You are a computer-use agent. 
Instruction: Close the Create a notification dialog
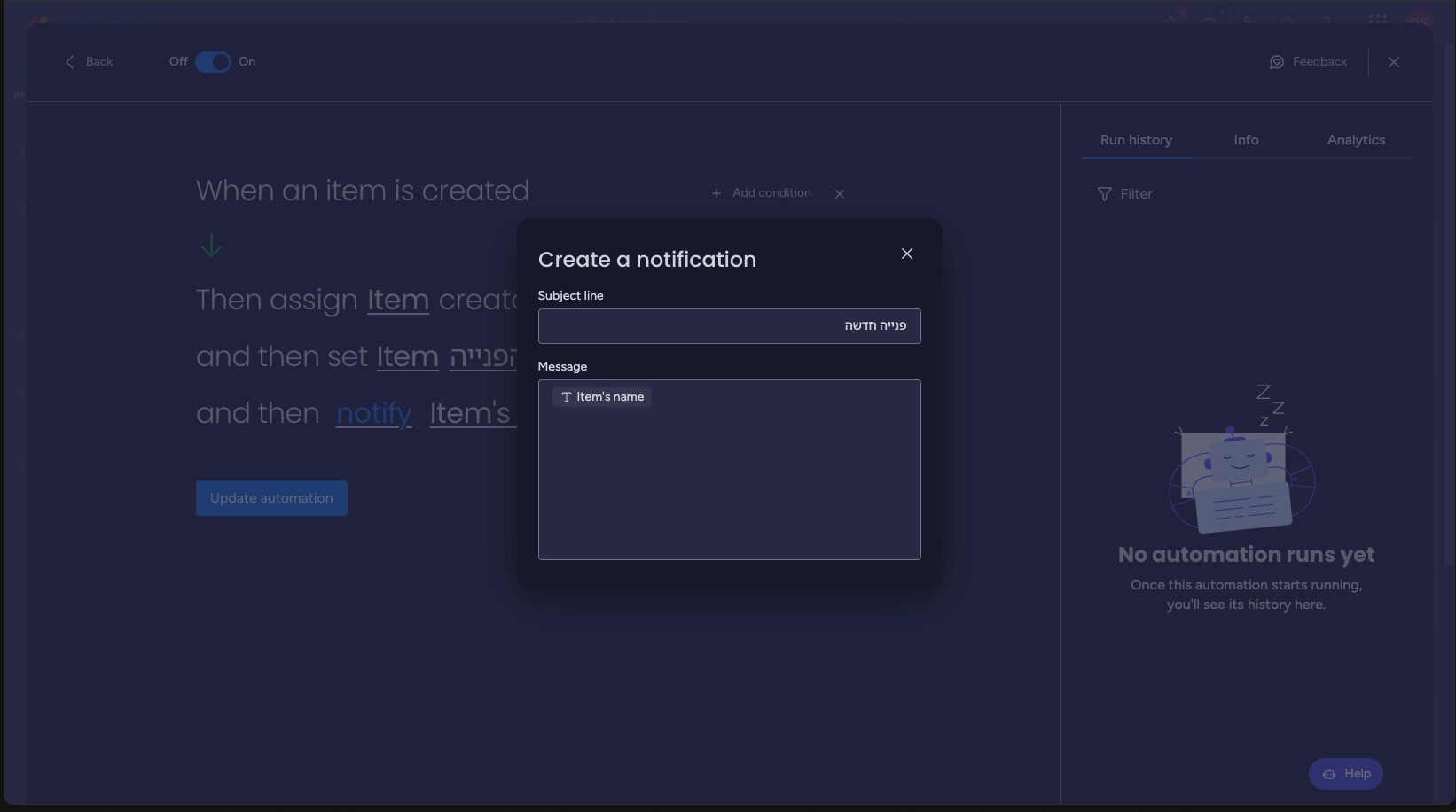pyautogui.click(x=906, y=254)
